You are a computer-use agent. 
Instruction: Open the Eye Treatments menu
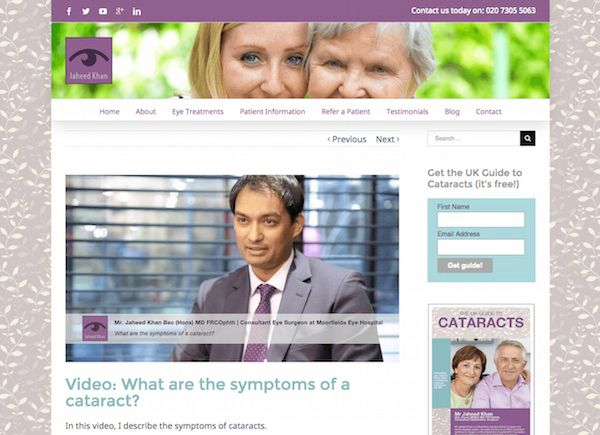tap(197, 111)
